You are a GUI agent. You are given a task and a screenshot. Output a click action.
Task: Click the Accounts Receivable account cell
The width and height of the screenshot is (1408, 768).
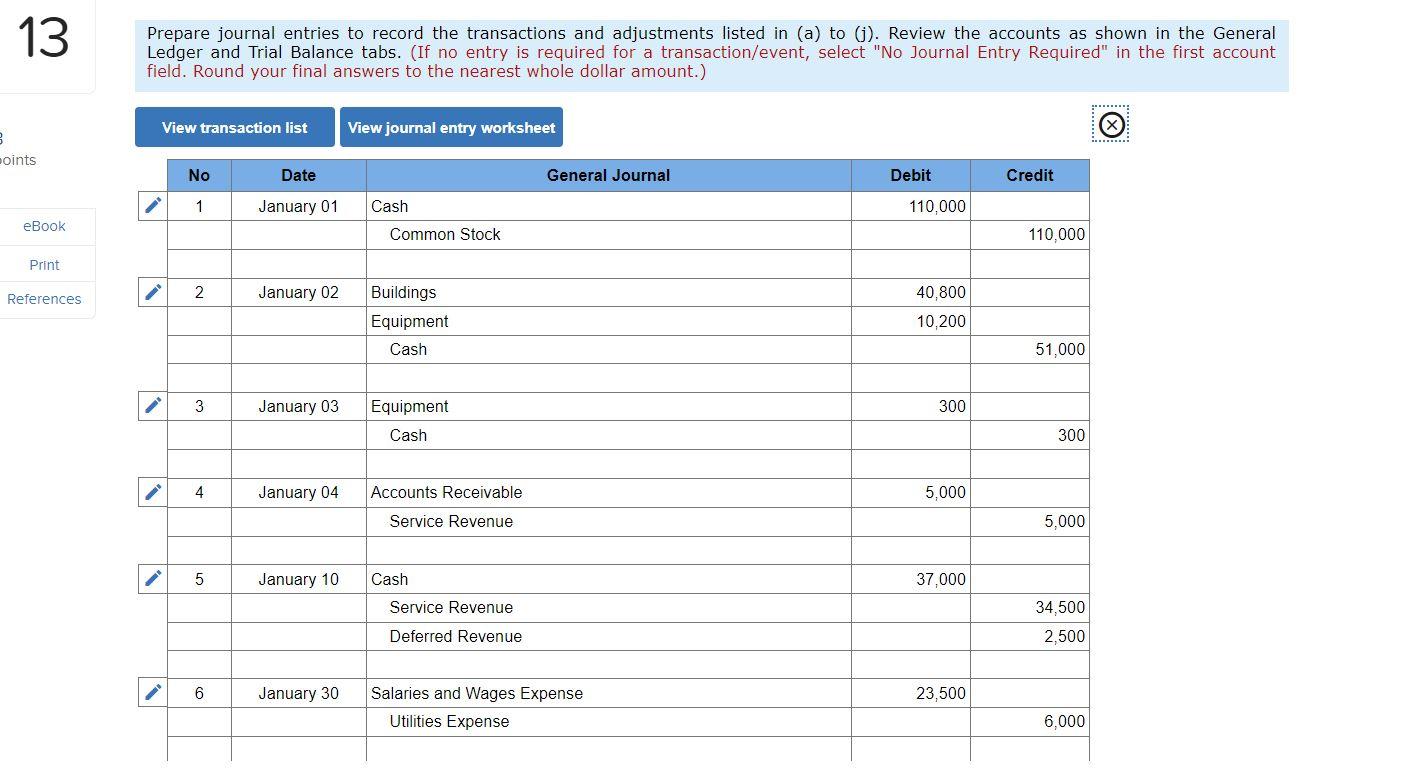tap(609, 492)
